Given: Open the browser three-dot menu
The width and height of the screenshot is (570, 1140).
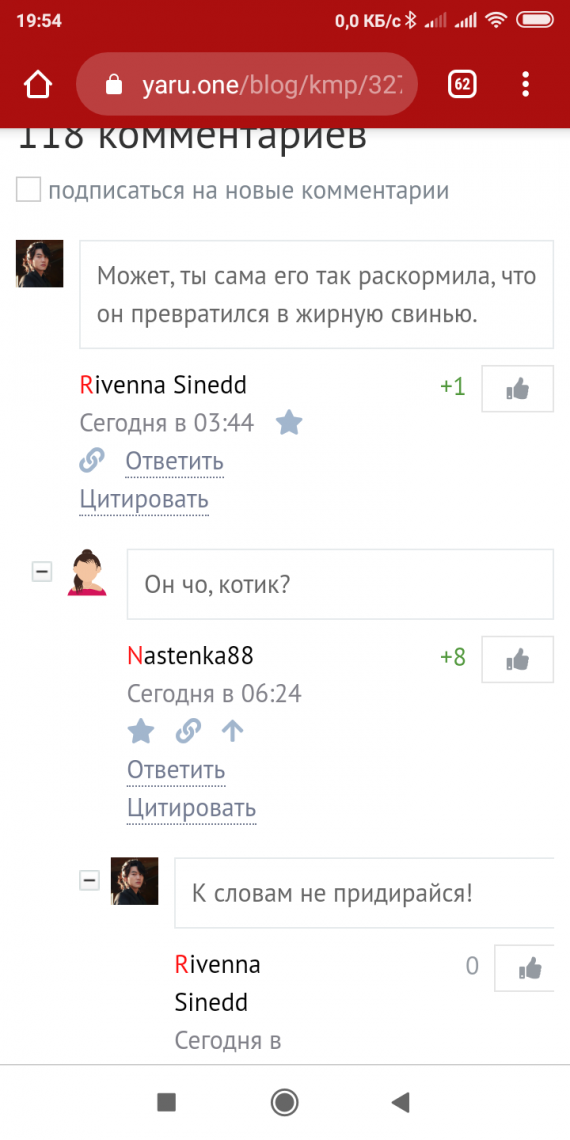Looking at the screenshot, I should coord(526,85).
